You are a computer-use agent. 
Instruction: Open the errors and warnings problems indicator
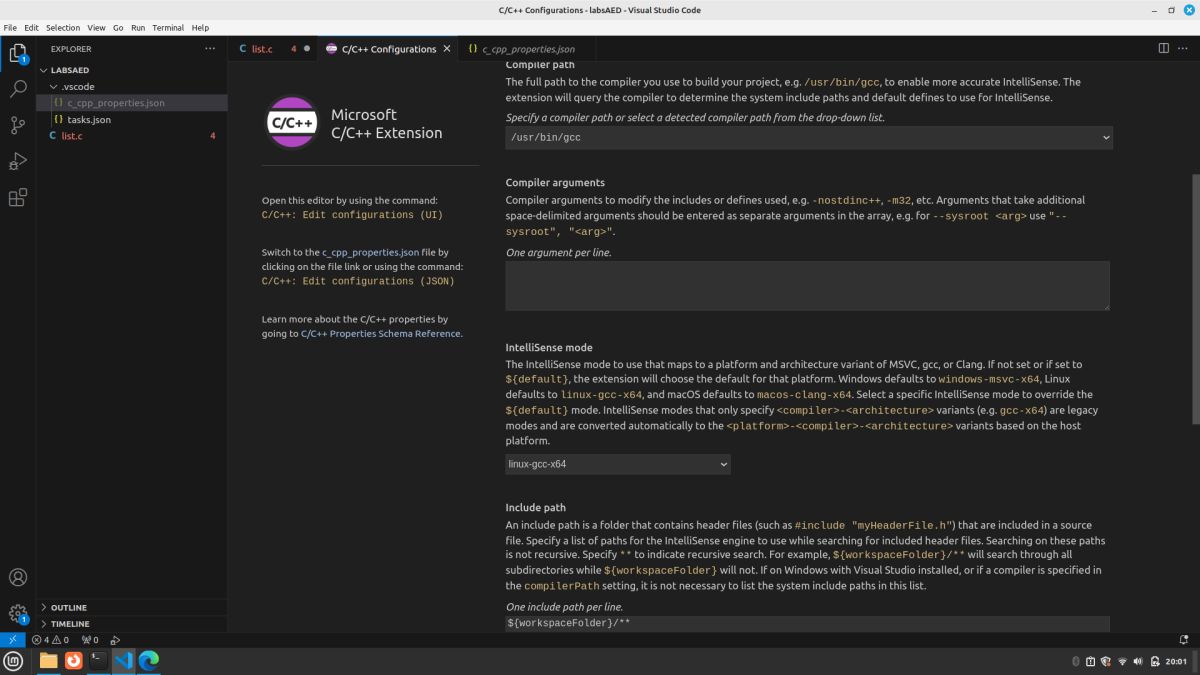pos(50,640)
